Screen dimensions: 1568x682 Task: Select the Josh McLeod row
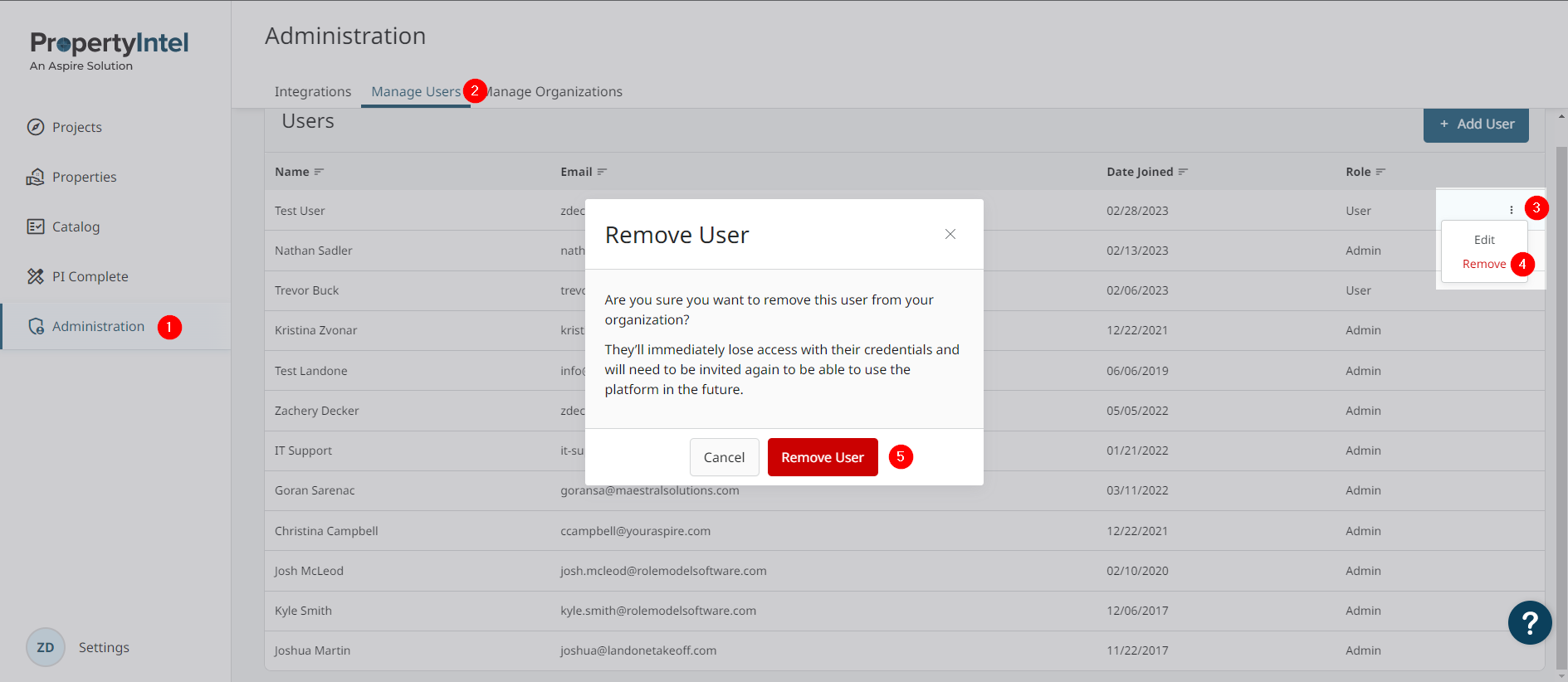[x=905, y=571]
